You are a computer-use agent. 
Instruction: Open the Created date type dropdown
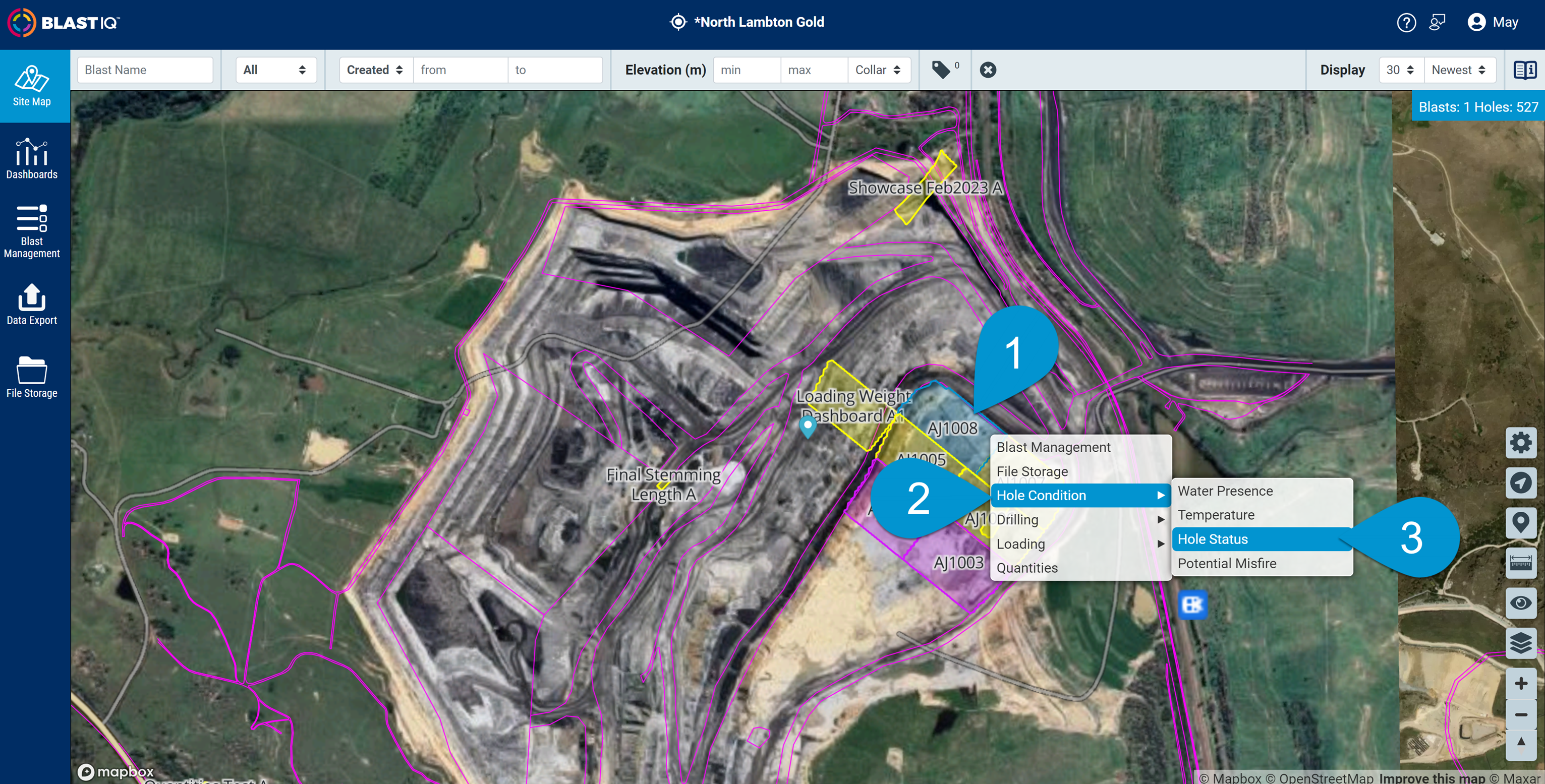(x=375, y=70)
